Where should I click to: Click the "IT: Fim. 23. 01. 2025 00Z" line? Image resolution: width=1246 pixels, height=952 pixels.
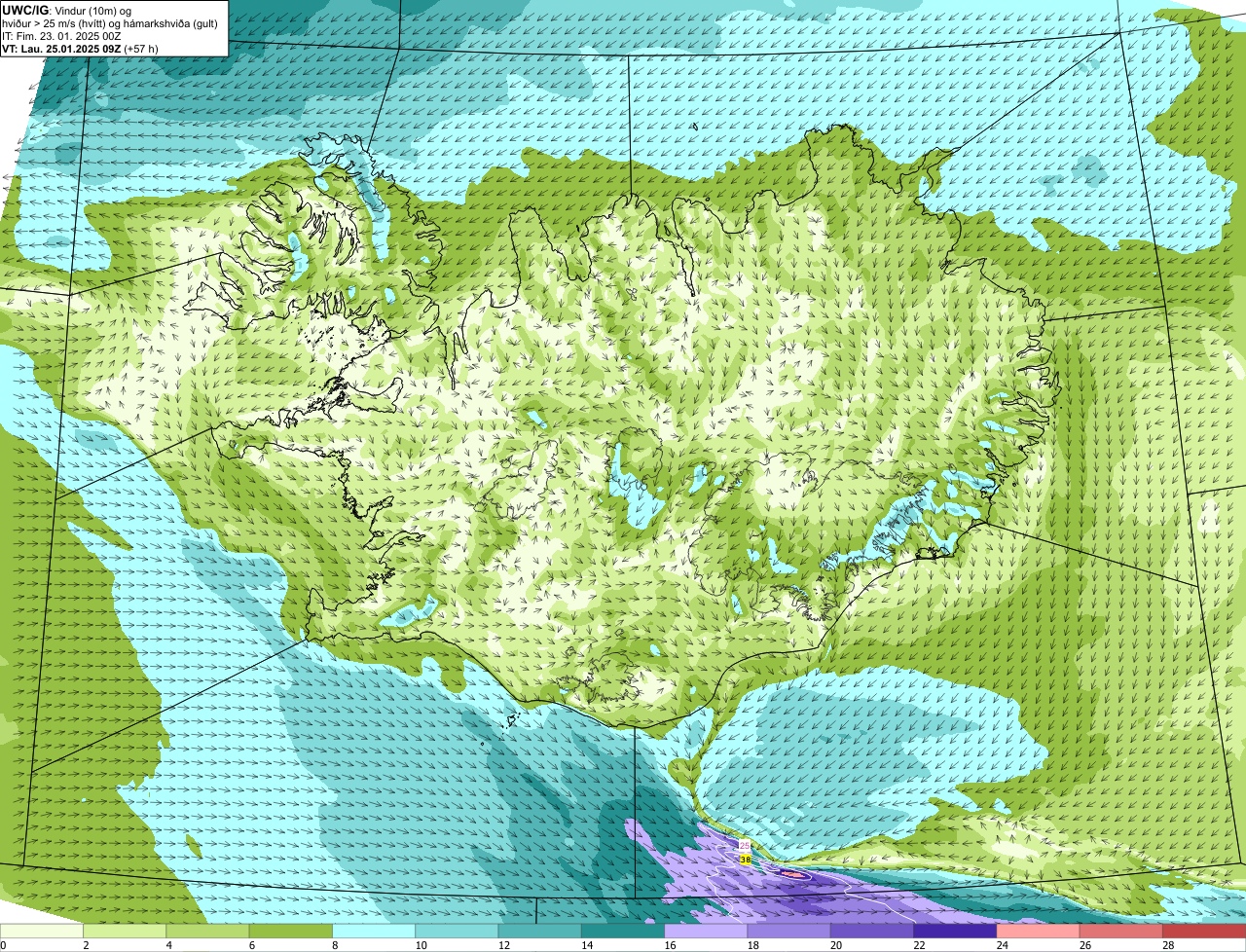point(61,35)
